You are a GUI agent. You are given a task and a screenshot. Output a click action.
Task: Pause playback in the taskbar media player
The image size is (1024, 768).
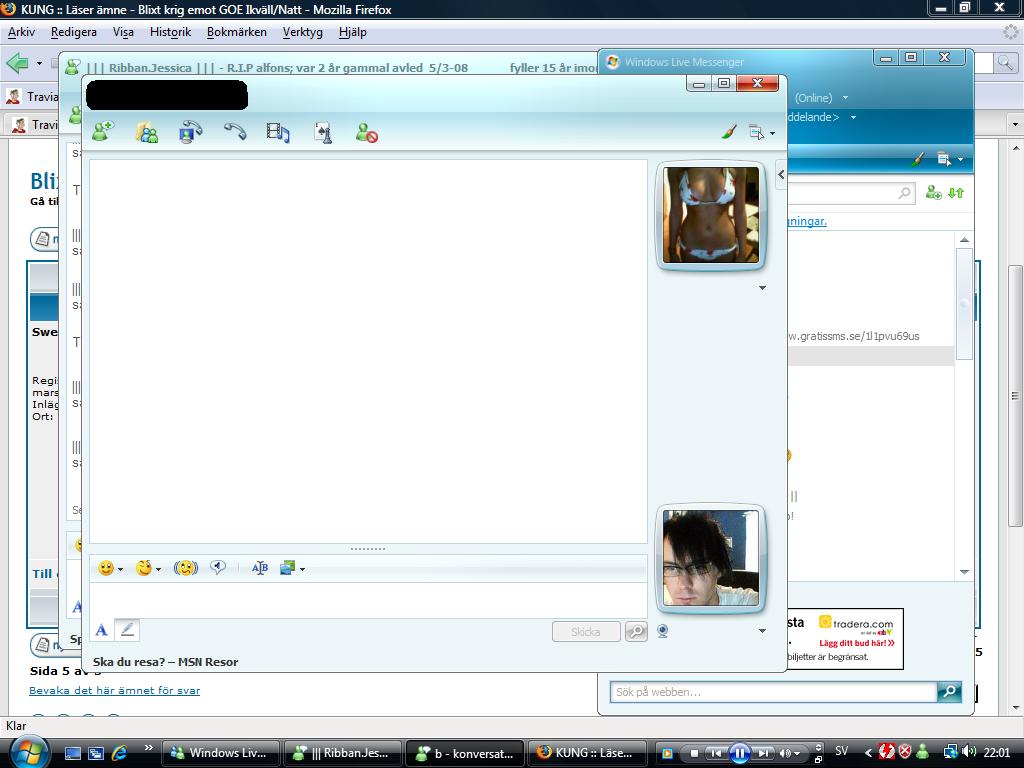click(x=739, y=753)
